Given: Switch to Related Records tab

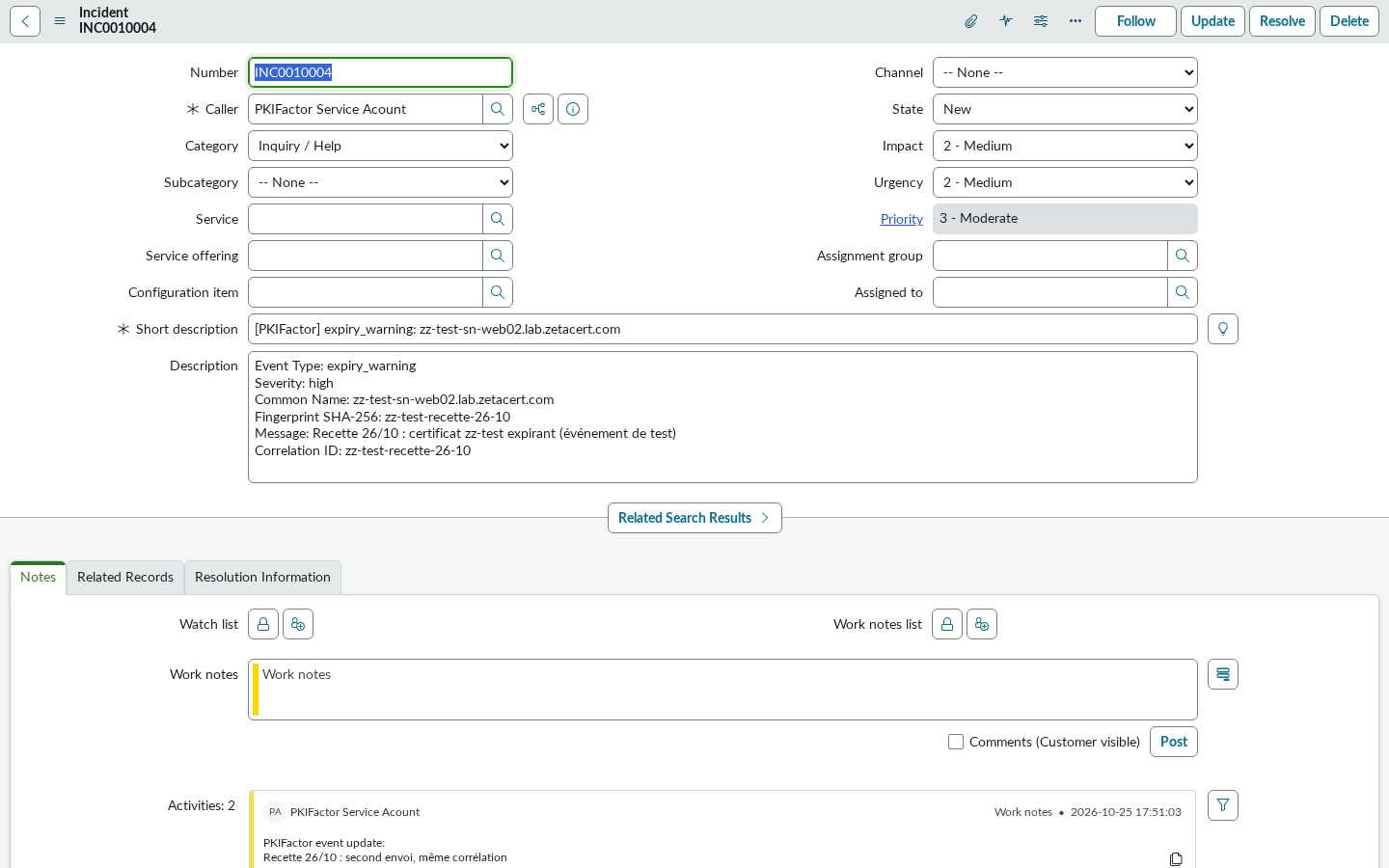Looking at the screenshot, I should point(125,577).
